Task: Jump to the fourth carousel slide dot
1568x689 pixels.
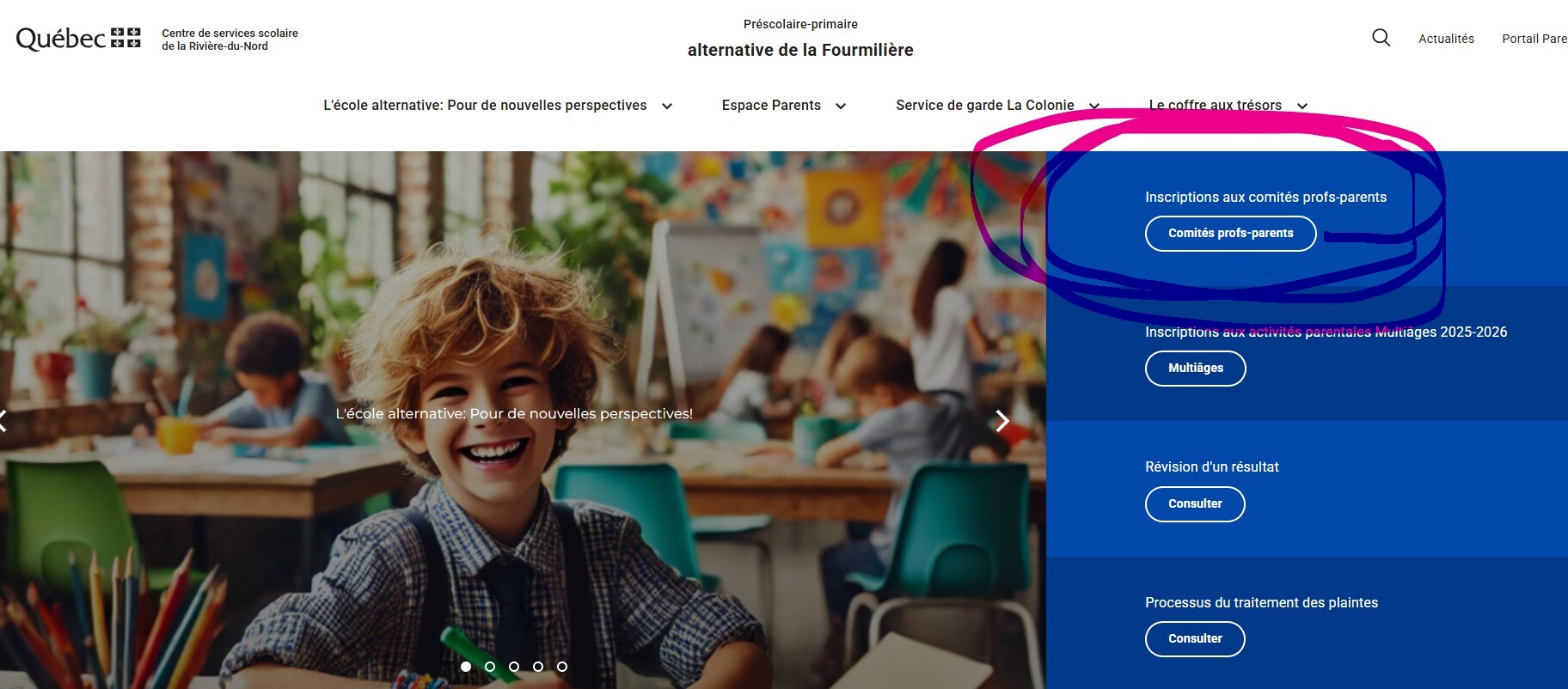Action: (538, 667)
